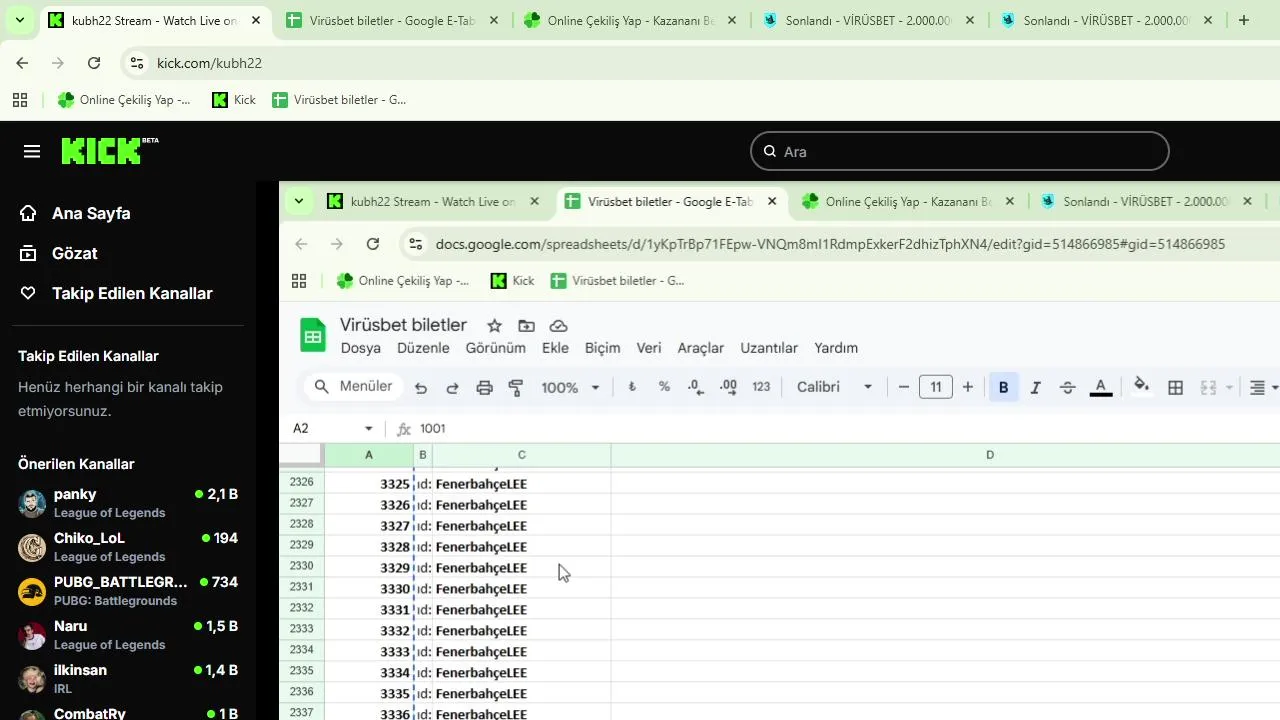Click the font size field showing 11
The image size is (1280, 720).
click(936, 387)
